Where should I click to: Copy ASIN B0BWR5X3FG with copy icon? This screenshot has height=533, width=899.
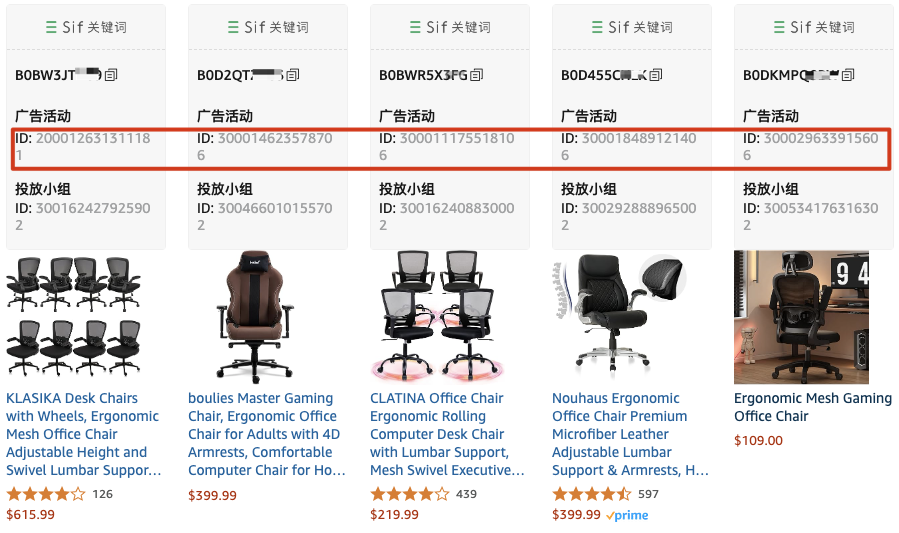[476, 75]
